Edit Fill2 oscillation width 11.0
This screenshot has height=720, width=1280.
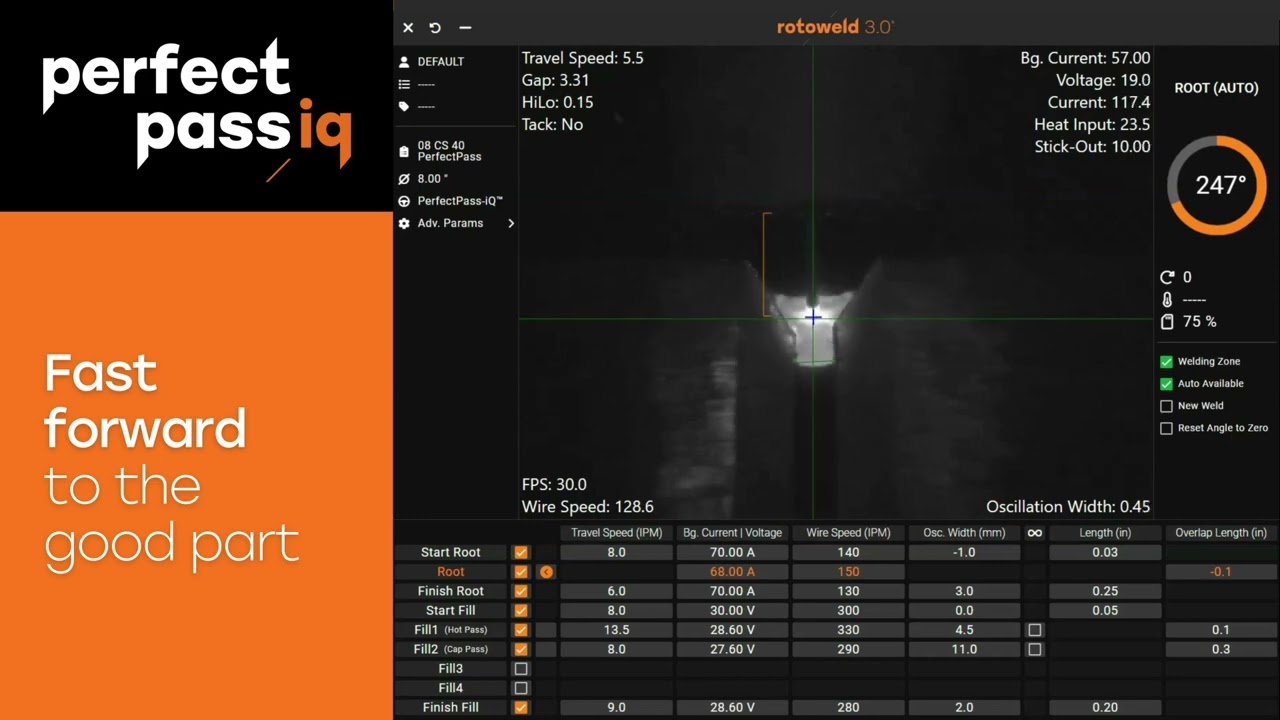point(964,649)
